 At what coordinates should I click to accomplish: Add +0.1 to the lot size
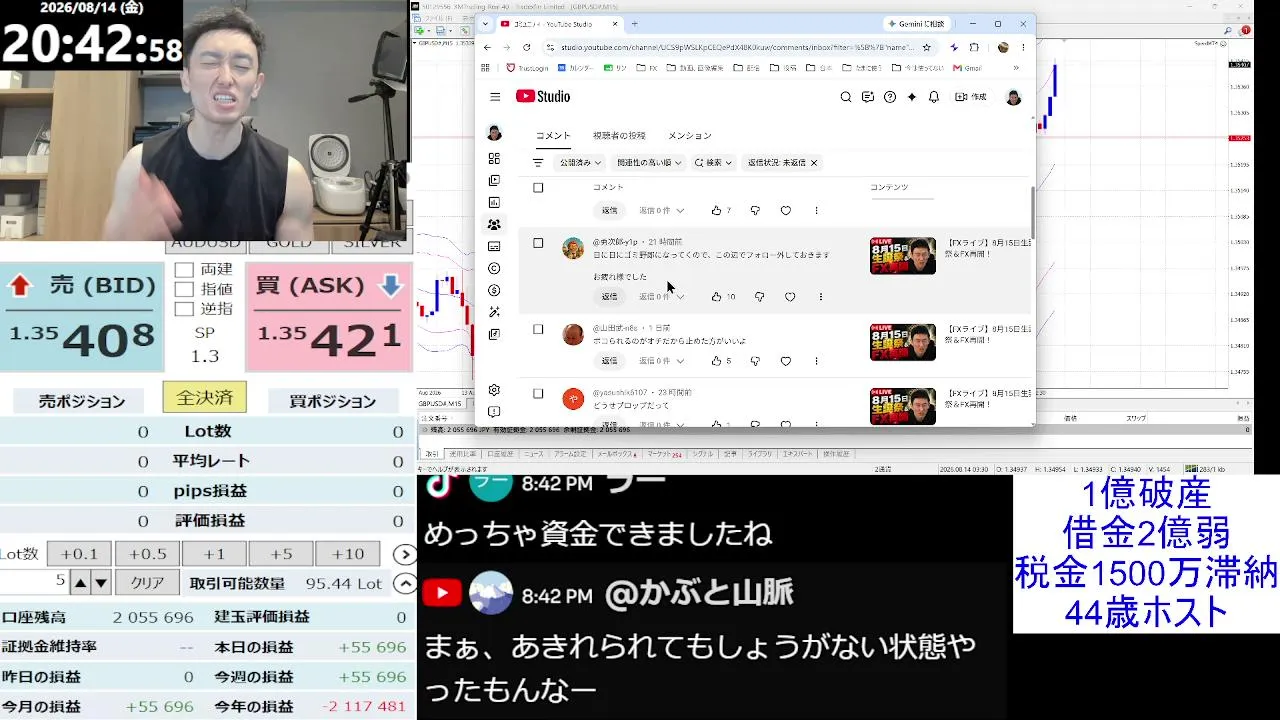[x=79, y=554]
